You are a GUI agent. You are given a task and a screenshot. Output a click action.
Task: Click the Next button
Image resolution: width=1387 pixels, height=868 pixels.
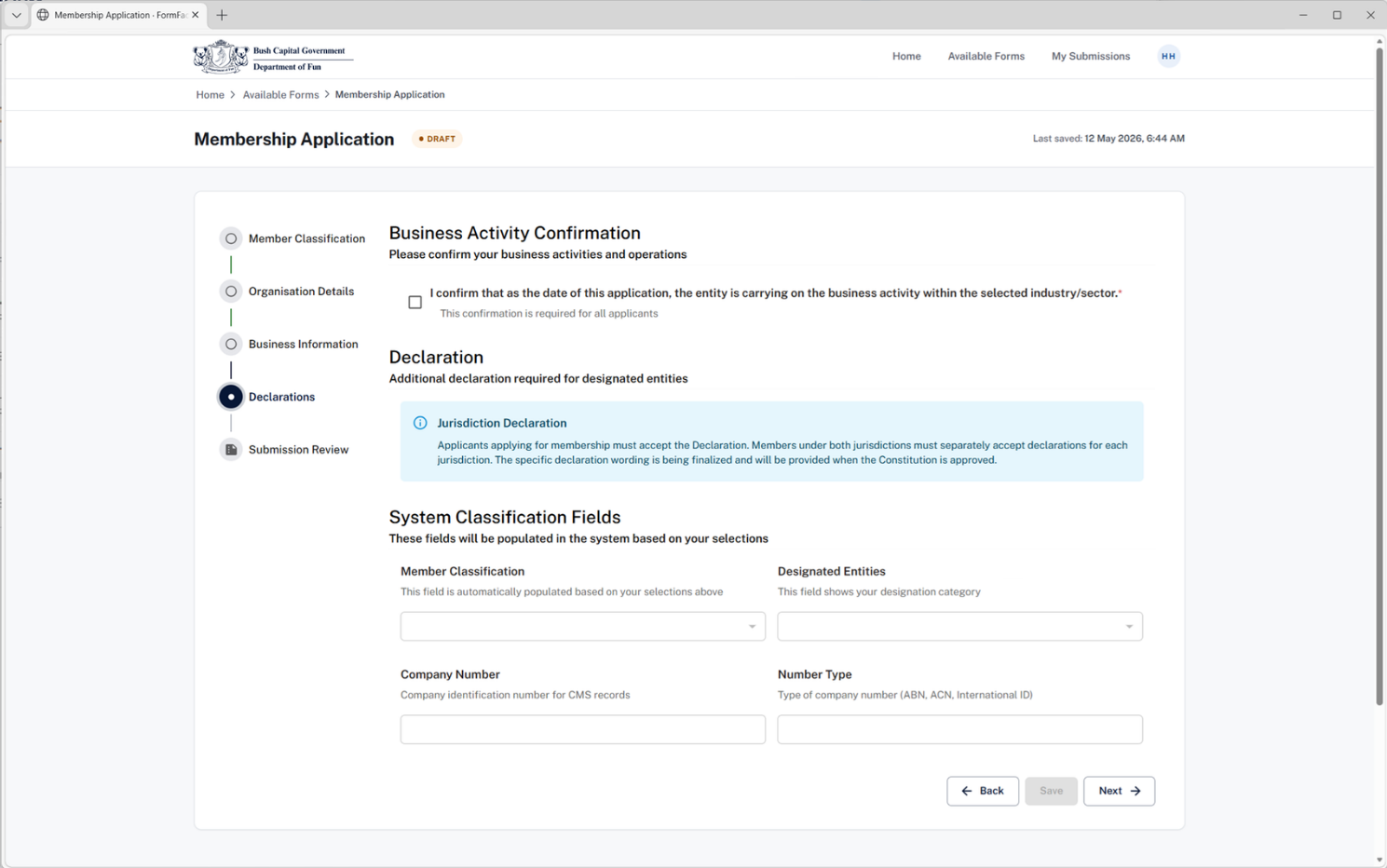tap(1119, 791)
